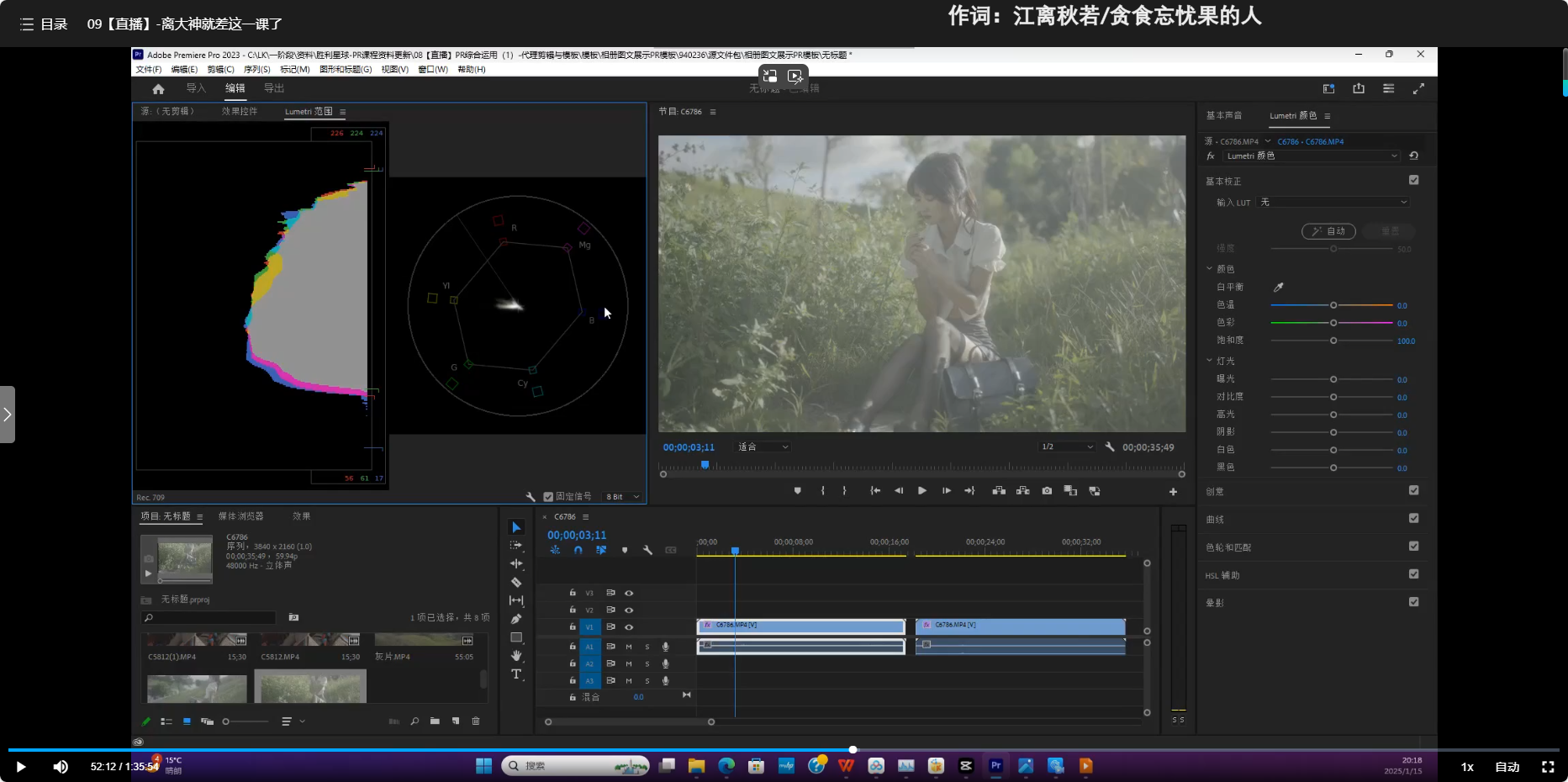Open the 序列(S) menu
1568x782 pixels.
point(256,70)
